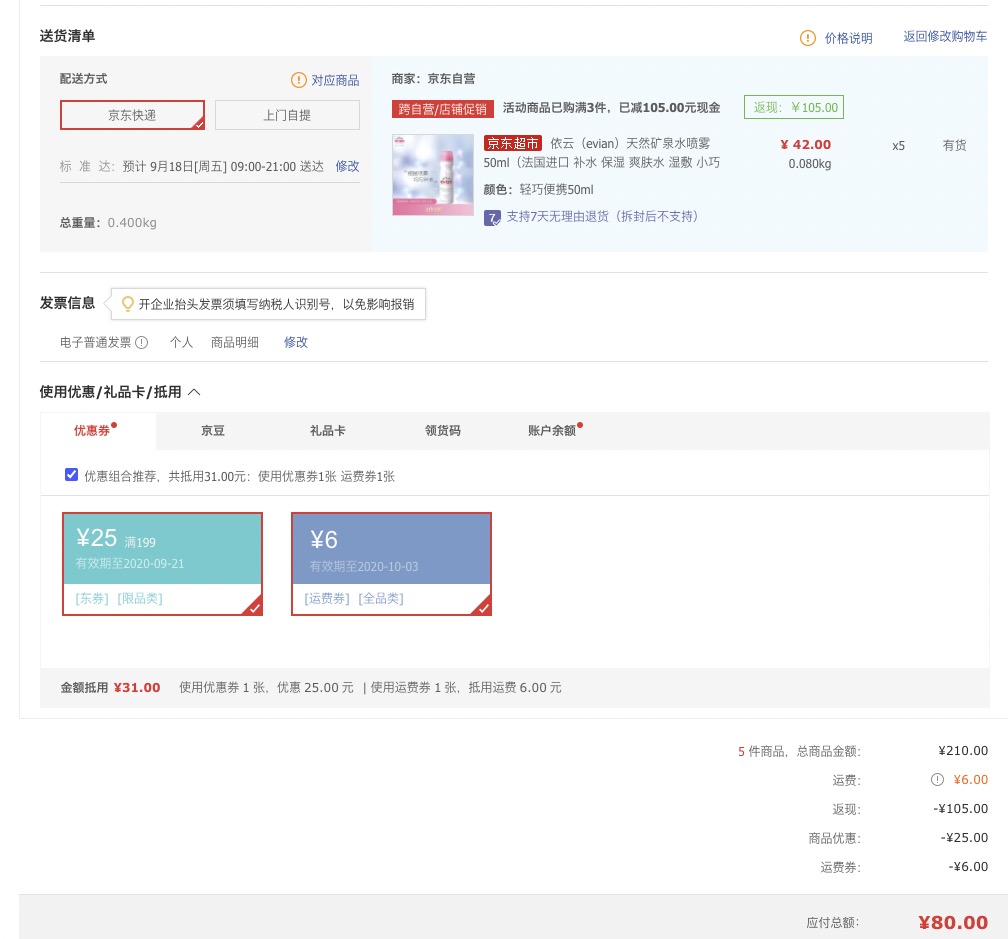The width and height of the screenshot is (1008, 939).
Task: Switch to the 京豆 tab
Action: coord(213,431)
